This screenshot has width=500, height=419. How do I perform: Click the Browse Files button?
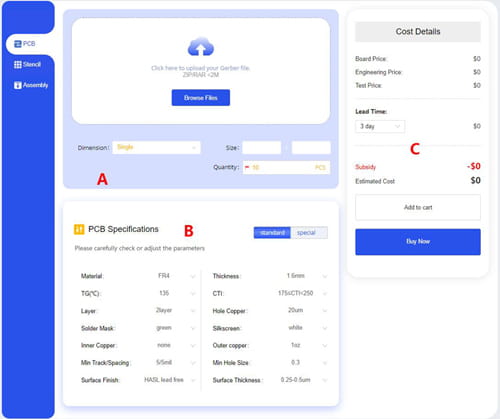tap(201, 98)
